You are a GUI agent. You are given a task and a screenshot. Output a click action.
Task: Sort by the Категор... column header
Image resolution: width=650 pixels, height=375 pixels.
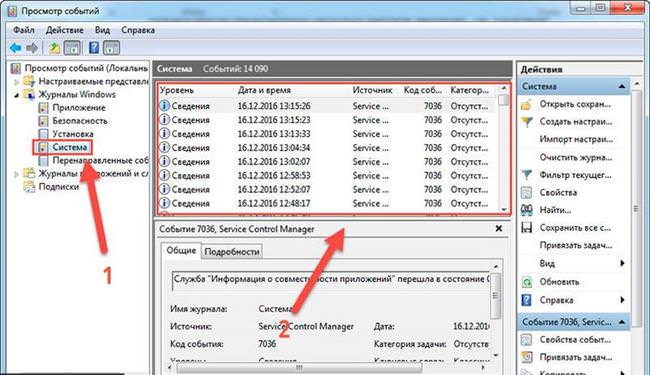click(x=470, y=90)
